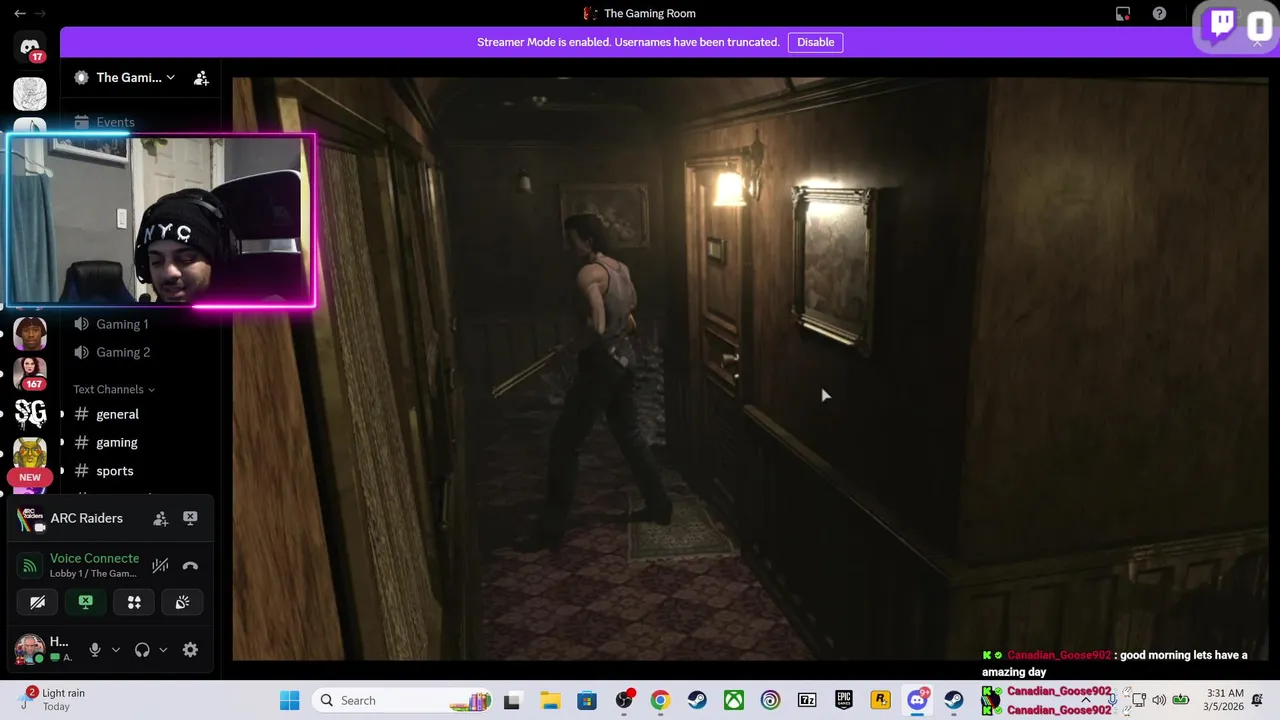Open the server icon with 167 badge
The image size is (1280, 720).
pyautogui.click(x=30, y=371)
